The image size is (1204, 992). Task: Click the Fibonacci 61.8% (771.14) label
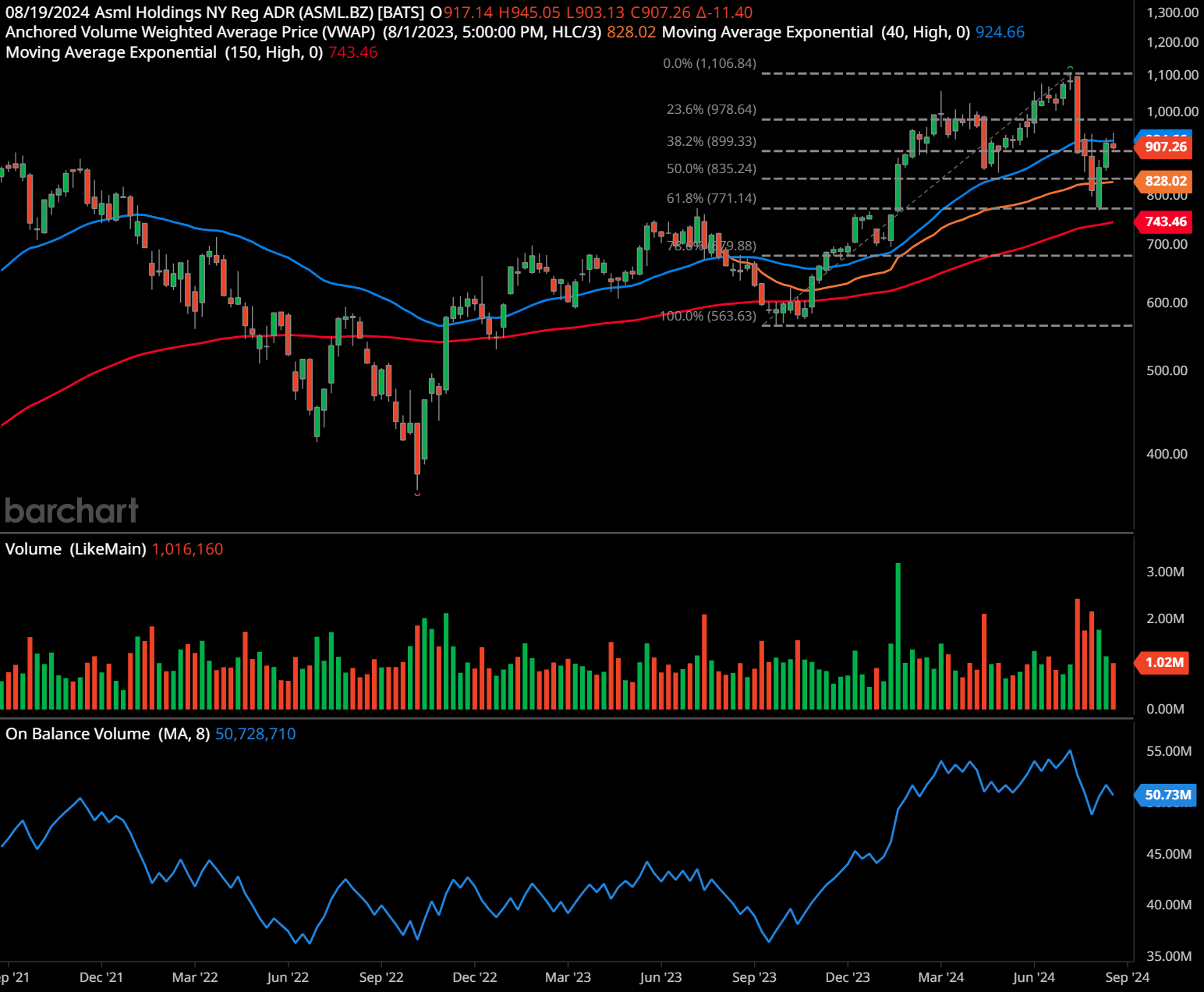711,198
